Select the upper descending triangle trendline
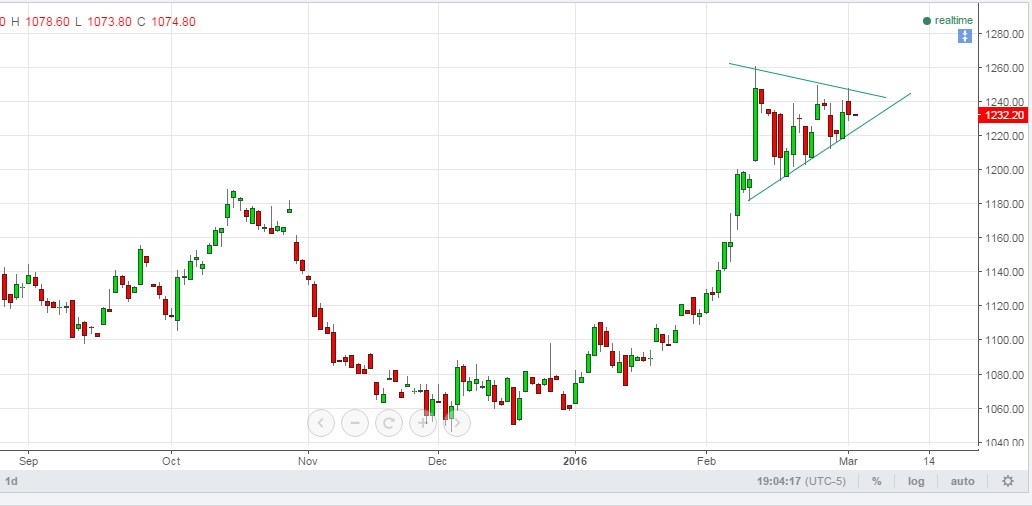This screenshot has height=506, width=1032. 808,80
